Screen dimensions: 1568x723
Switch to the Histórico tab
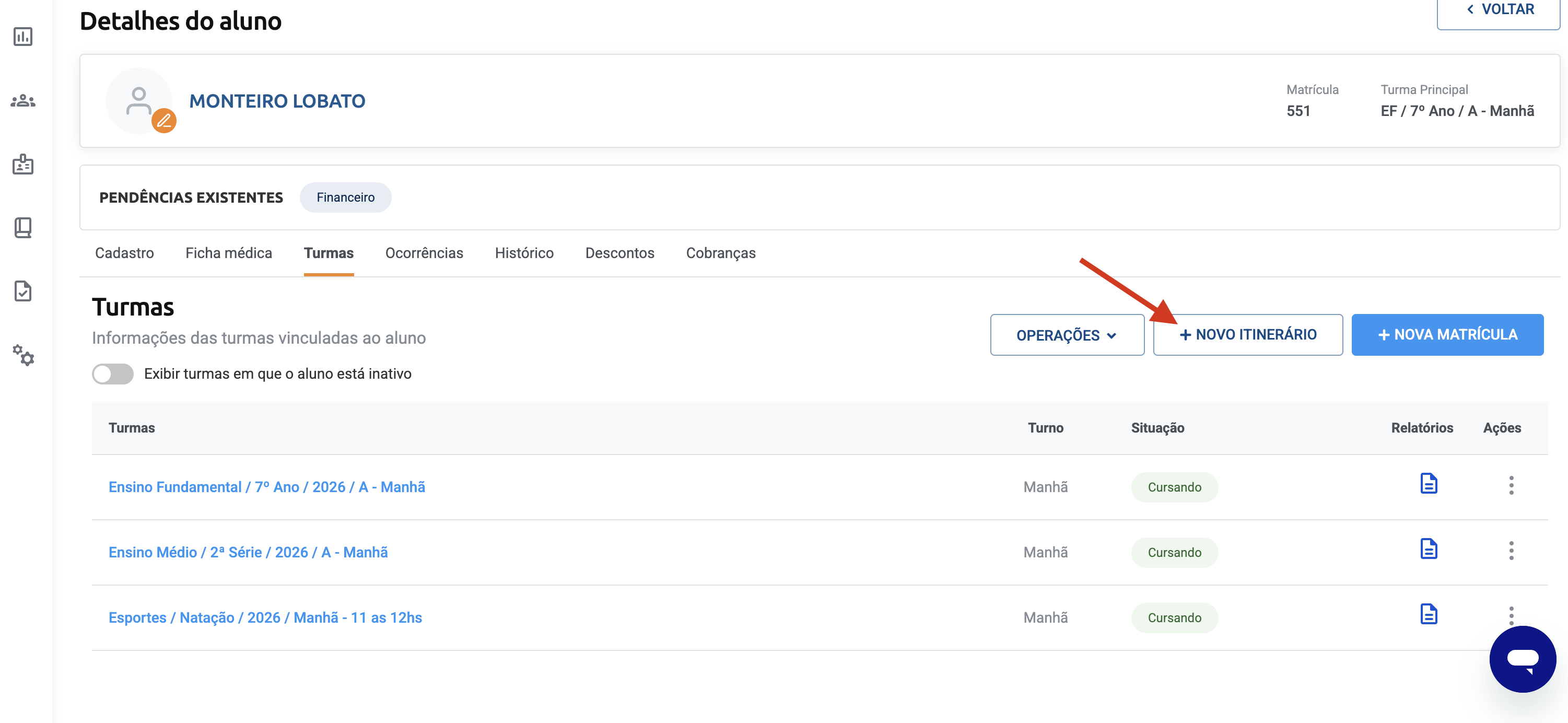[x=524, y=253]
